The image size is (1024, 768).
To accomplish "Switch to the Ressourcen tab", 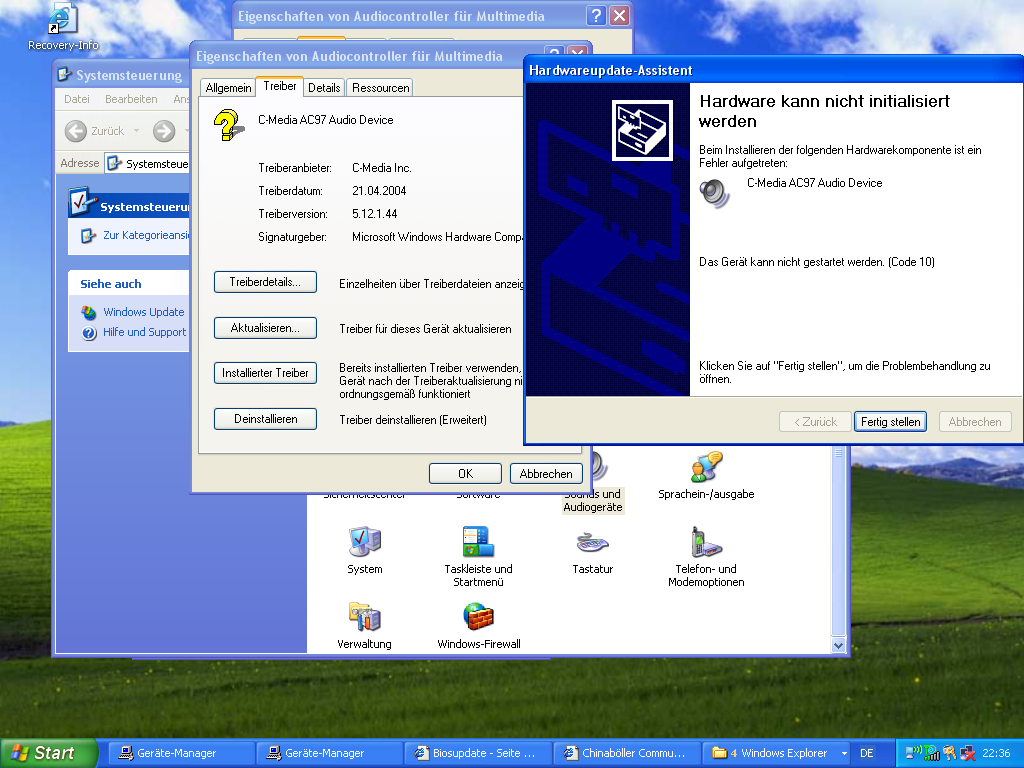I will point(380,88).
